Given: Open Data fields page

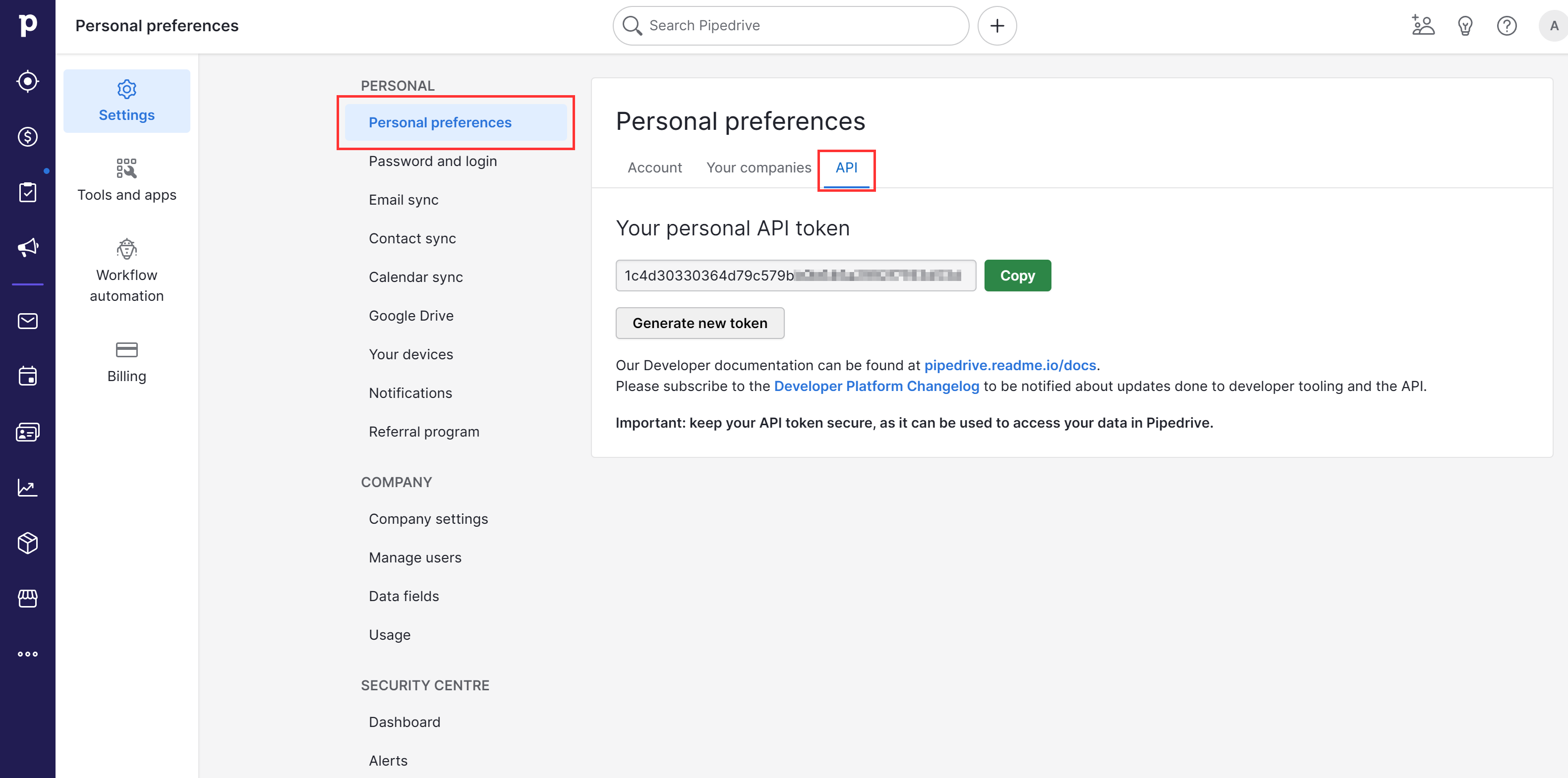Looking at the screenshot, I should 404,596.
